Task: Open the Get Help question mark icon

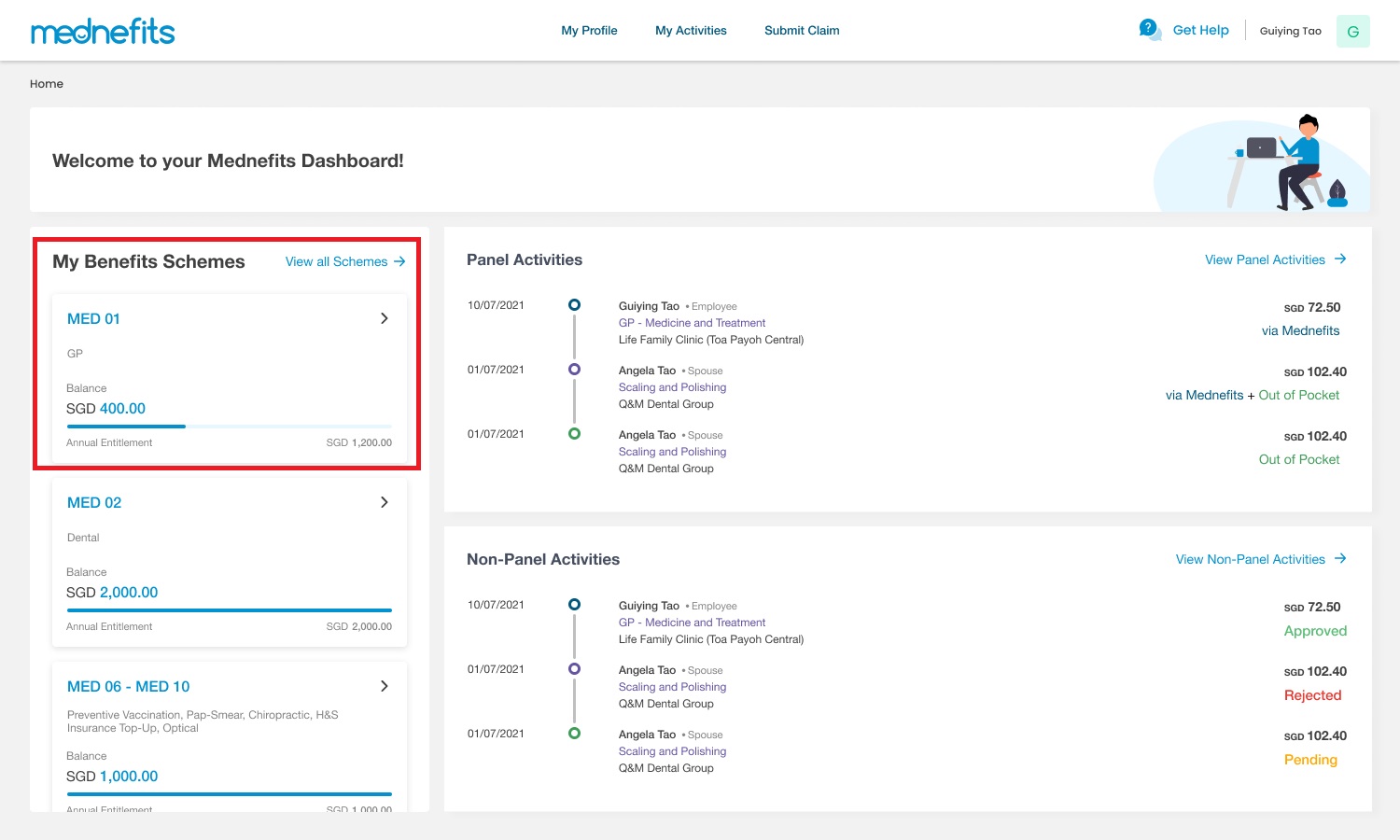Action: (1147, 29)
